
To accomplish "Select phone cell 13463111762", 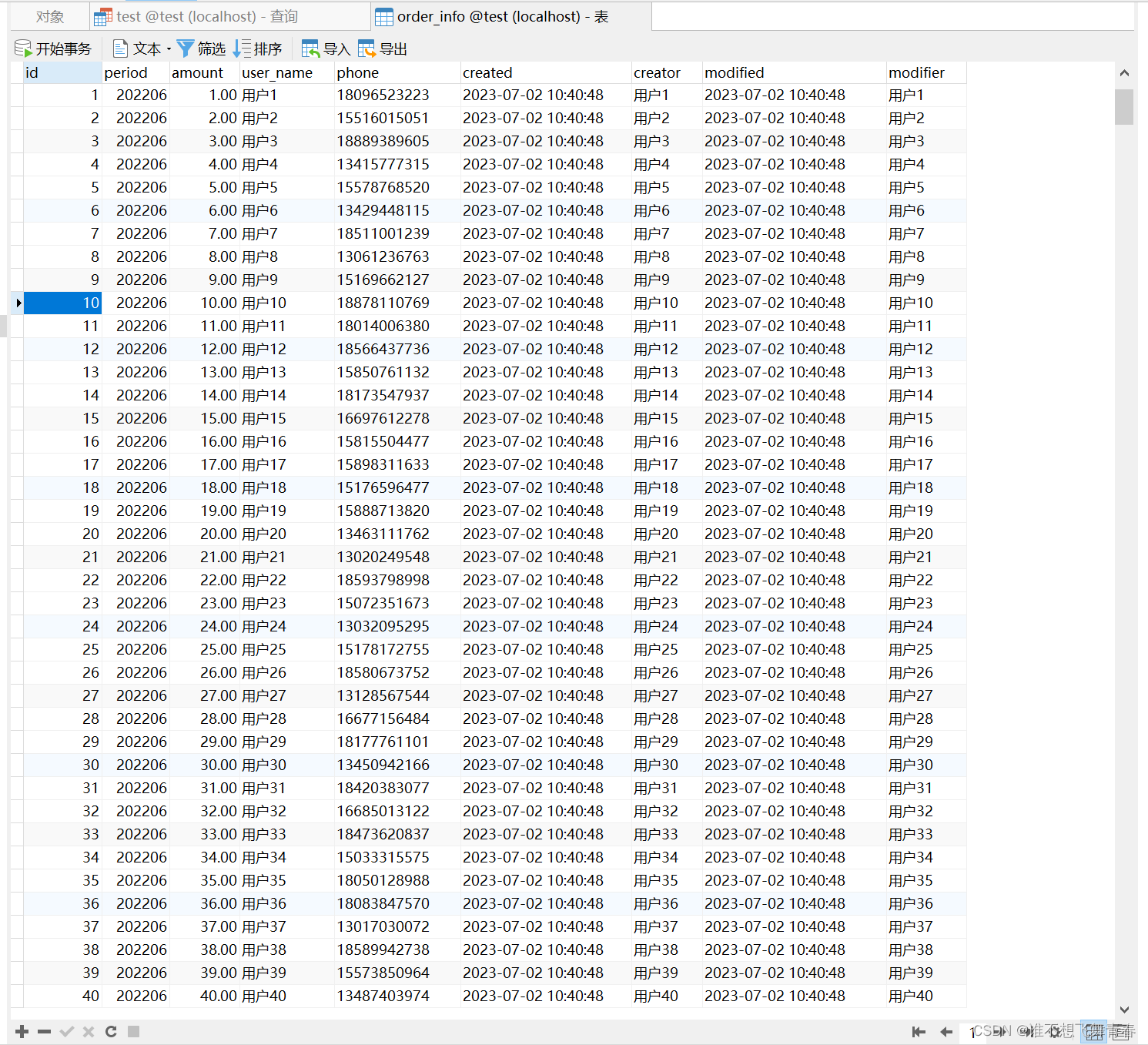I will [397, 534].
